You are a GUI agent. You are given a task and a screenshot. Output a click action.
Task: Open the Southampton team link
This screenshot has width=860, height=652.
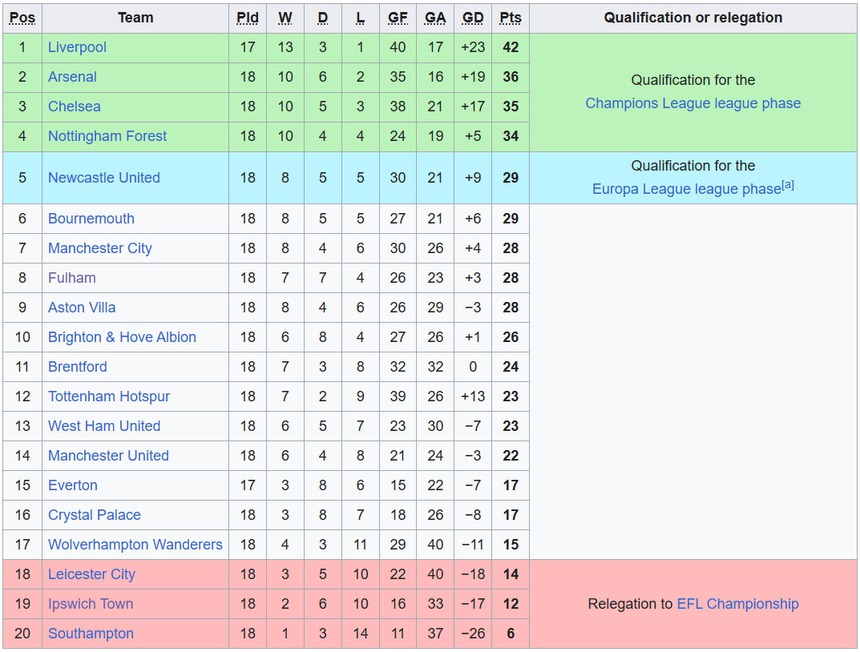pyautogui.click(x=91, y=633)
